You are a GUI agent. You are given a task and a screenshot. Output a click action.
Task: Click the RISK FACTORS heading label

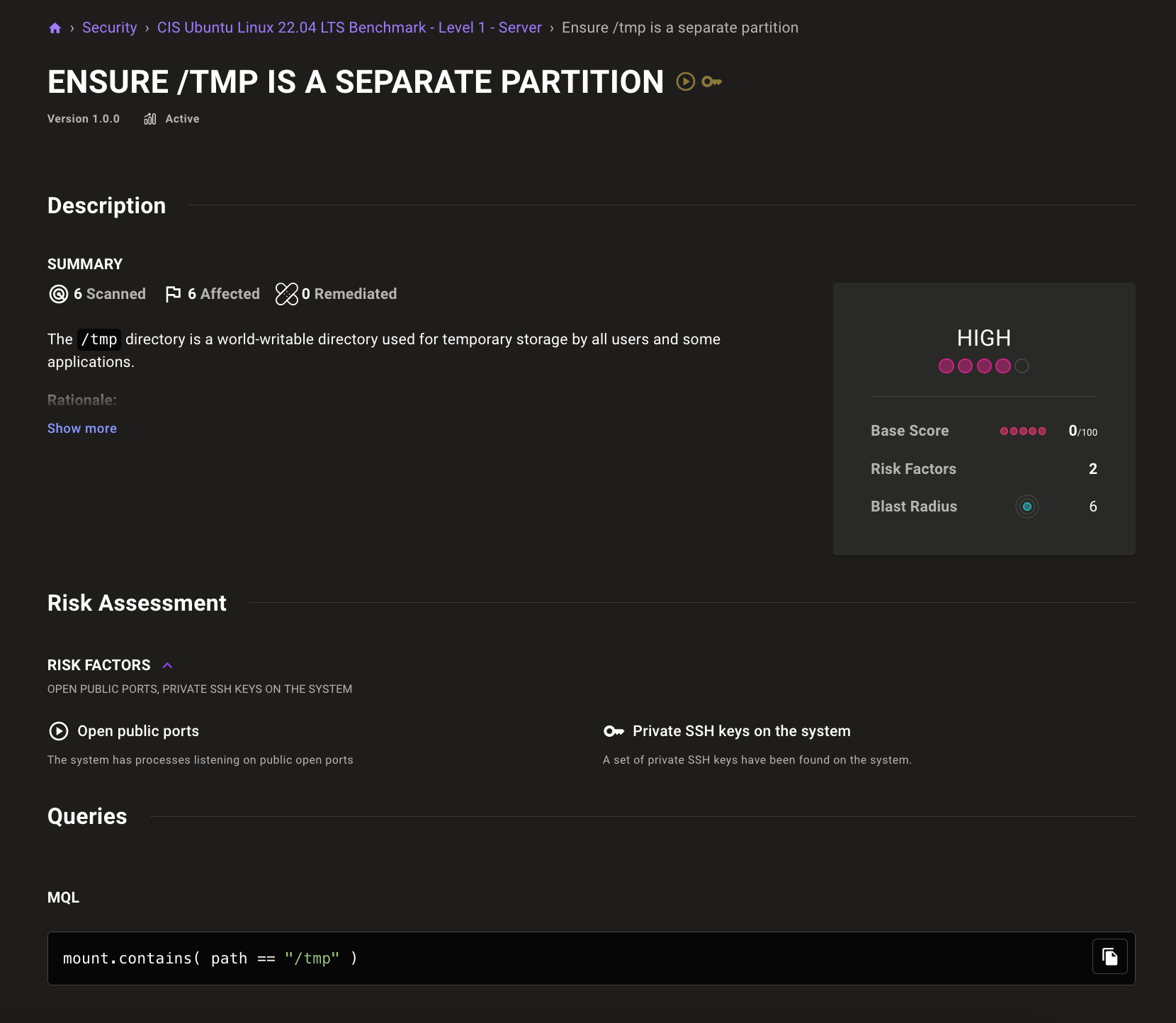tap(98, 665)
